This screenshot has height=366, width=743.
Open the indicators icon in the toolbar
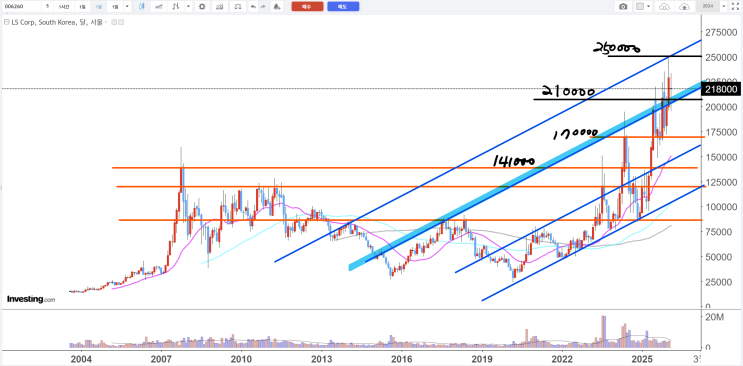(x=219, y=7)
